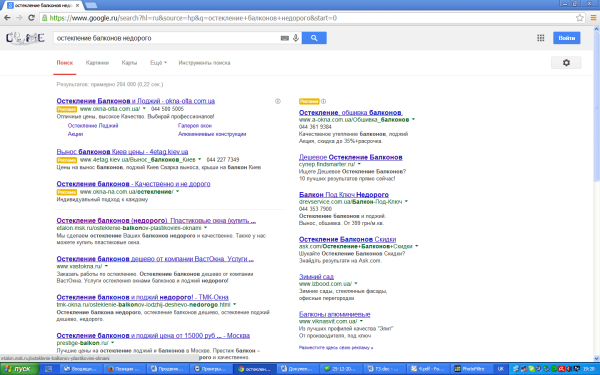Expand arrow next to drevservice.com.ua ad URL
The image size is (600, 375).
click(406, 202)
